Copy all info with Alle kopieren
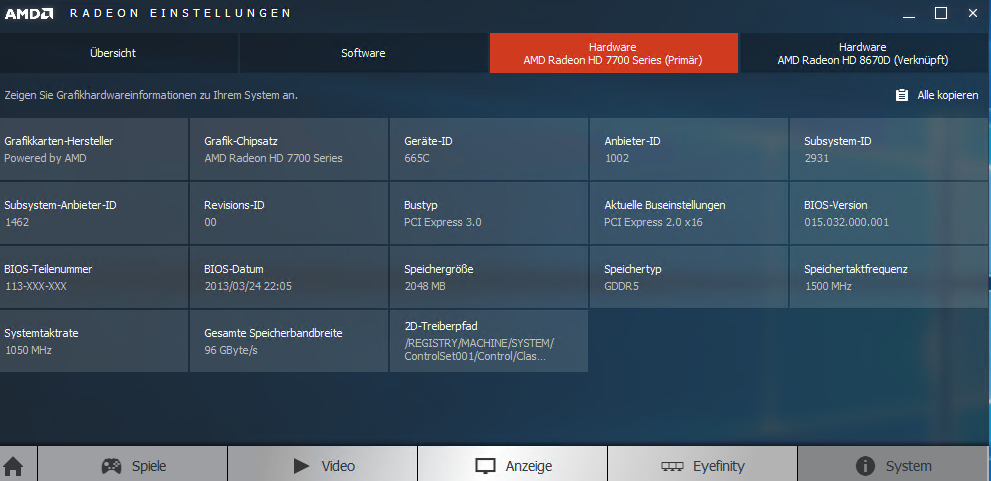Image resolution: width=991 pixels, height=481 pixels. tap(937, 95)
